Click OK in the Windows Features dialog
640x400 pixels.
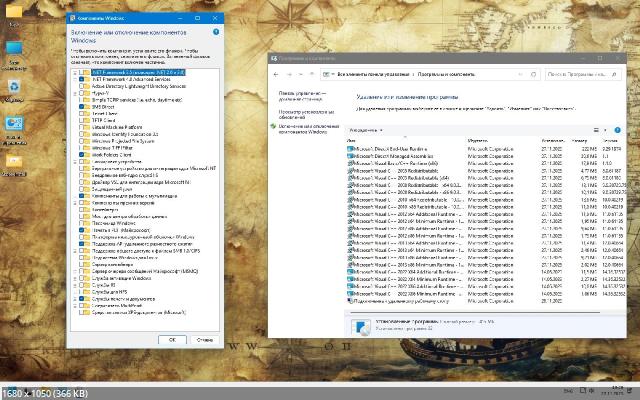click(172, 339)
